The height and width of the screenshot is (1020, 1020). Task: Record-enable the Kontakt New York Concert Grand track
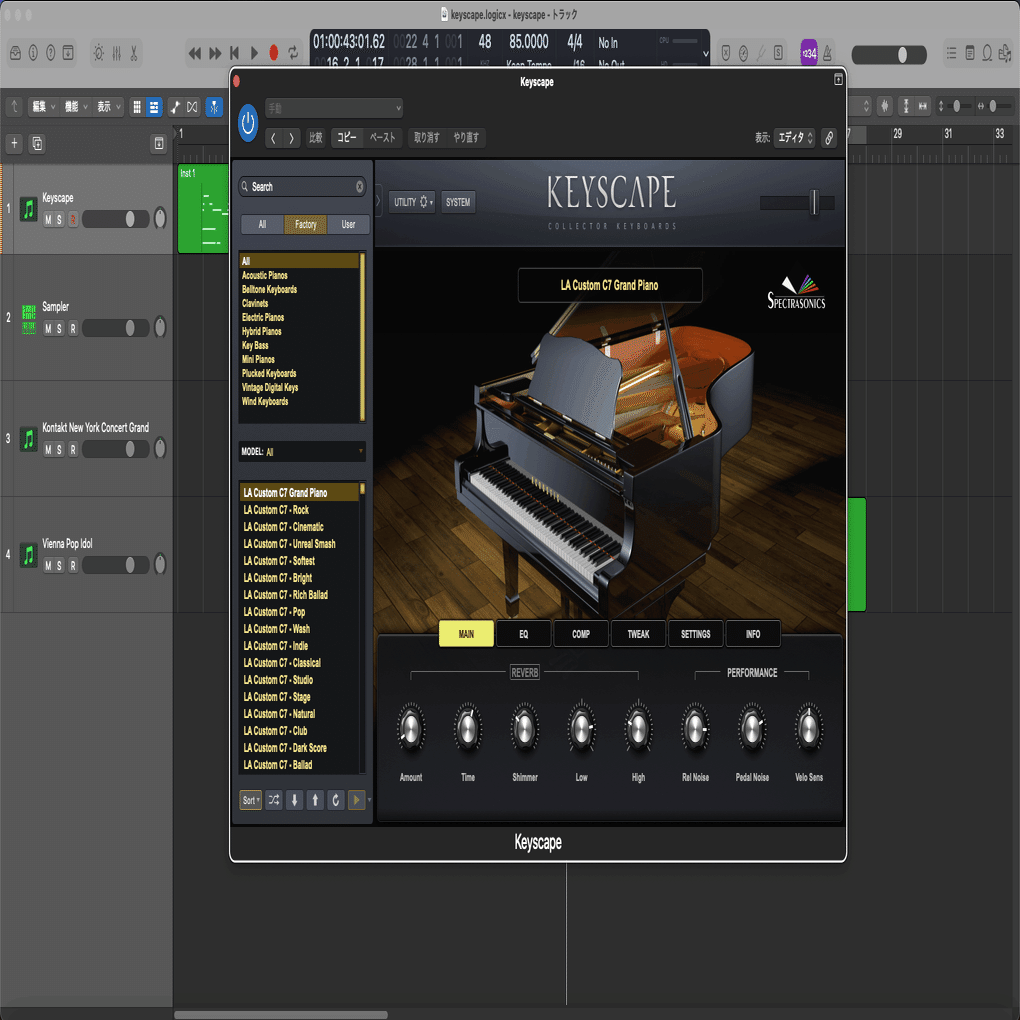click(73, 450)
